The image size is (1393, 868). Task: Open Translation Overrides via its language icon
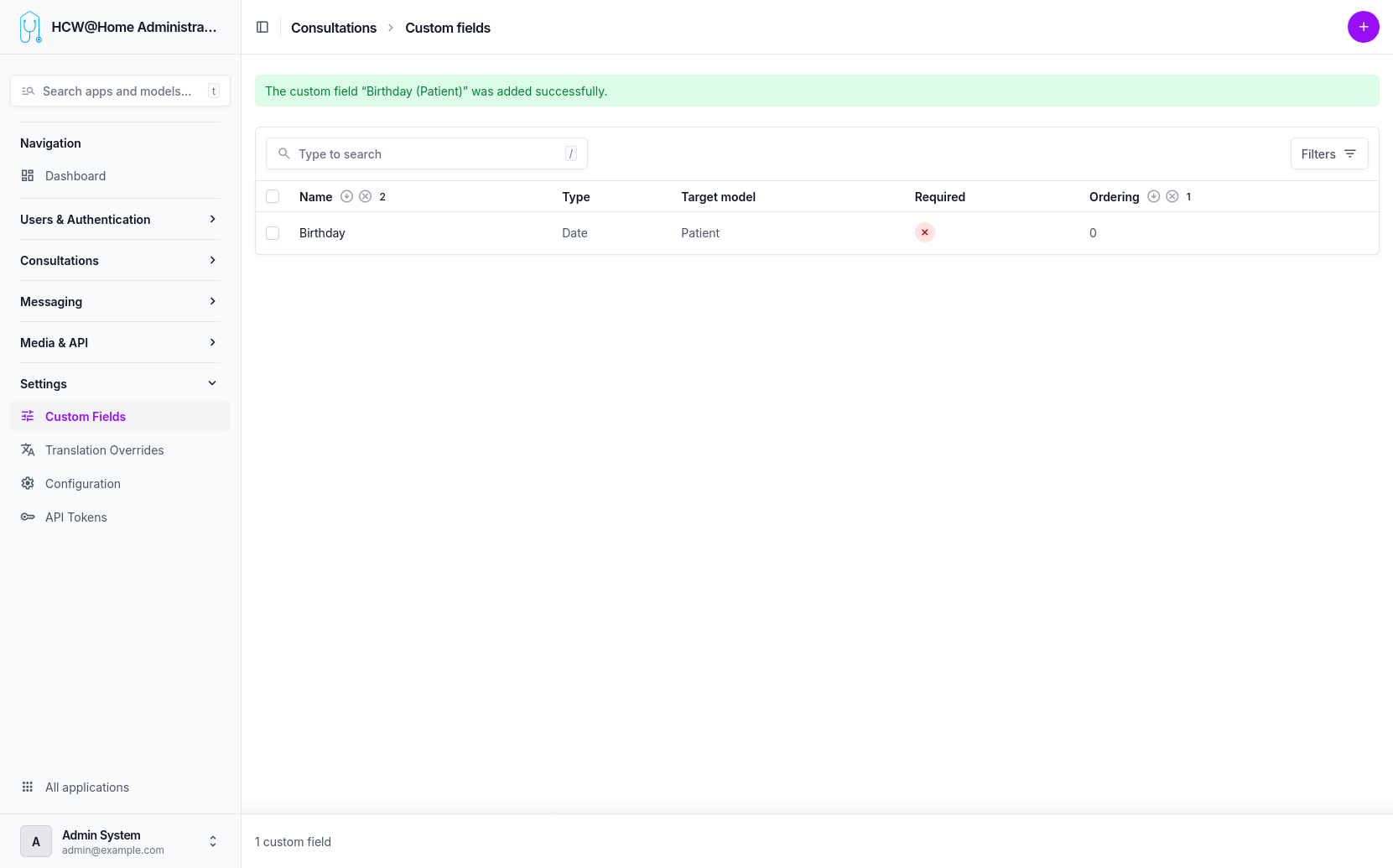point(28,450)
